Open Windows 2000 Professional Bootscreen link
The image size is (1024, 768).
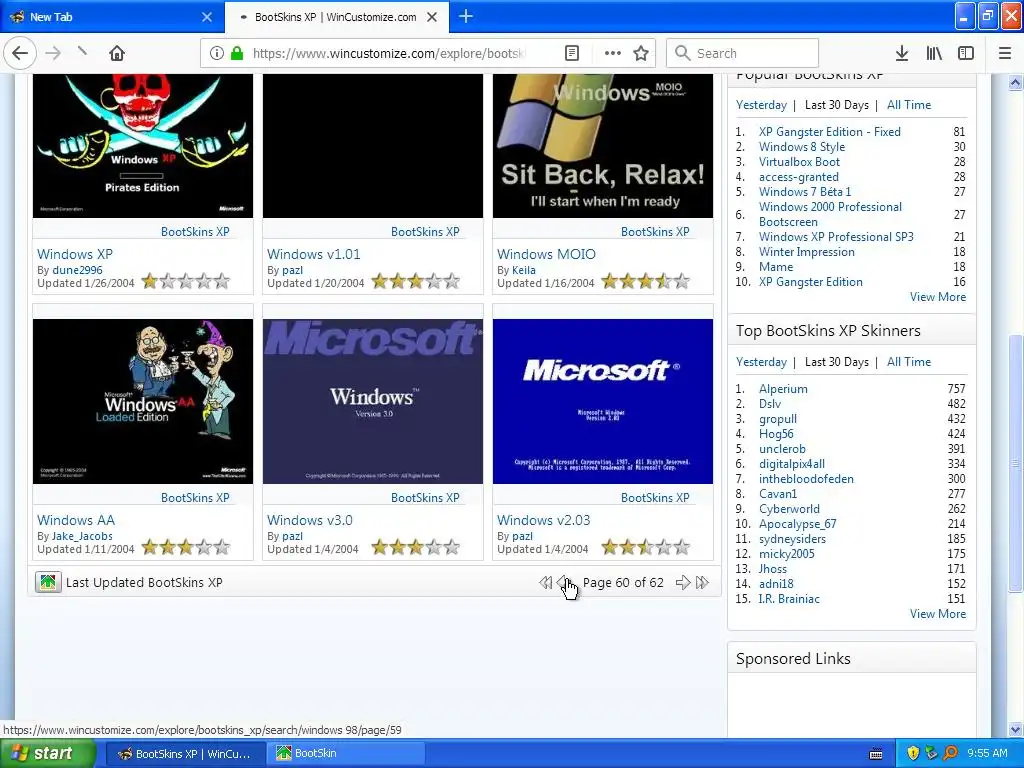pos(830,214)
